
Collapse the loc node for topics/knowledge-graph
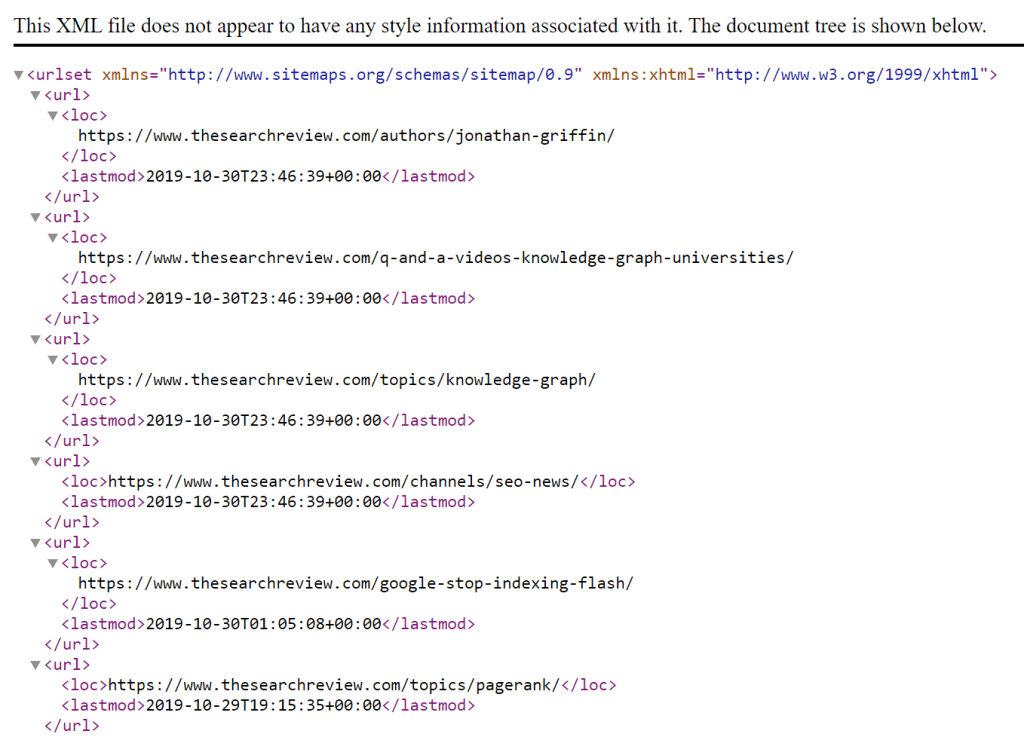(x=53, y=360)
